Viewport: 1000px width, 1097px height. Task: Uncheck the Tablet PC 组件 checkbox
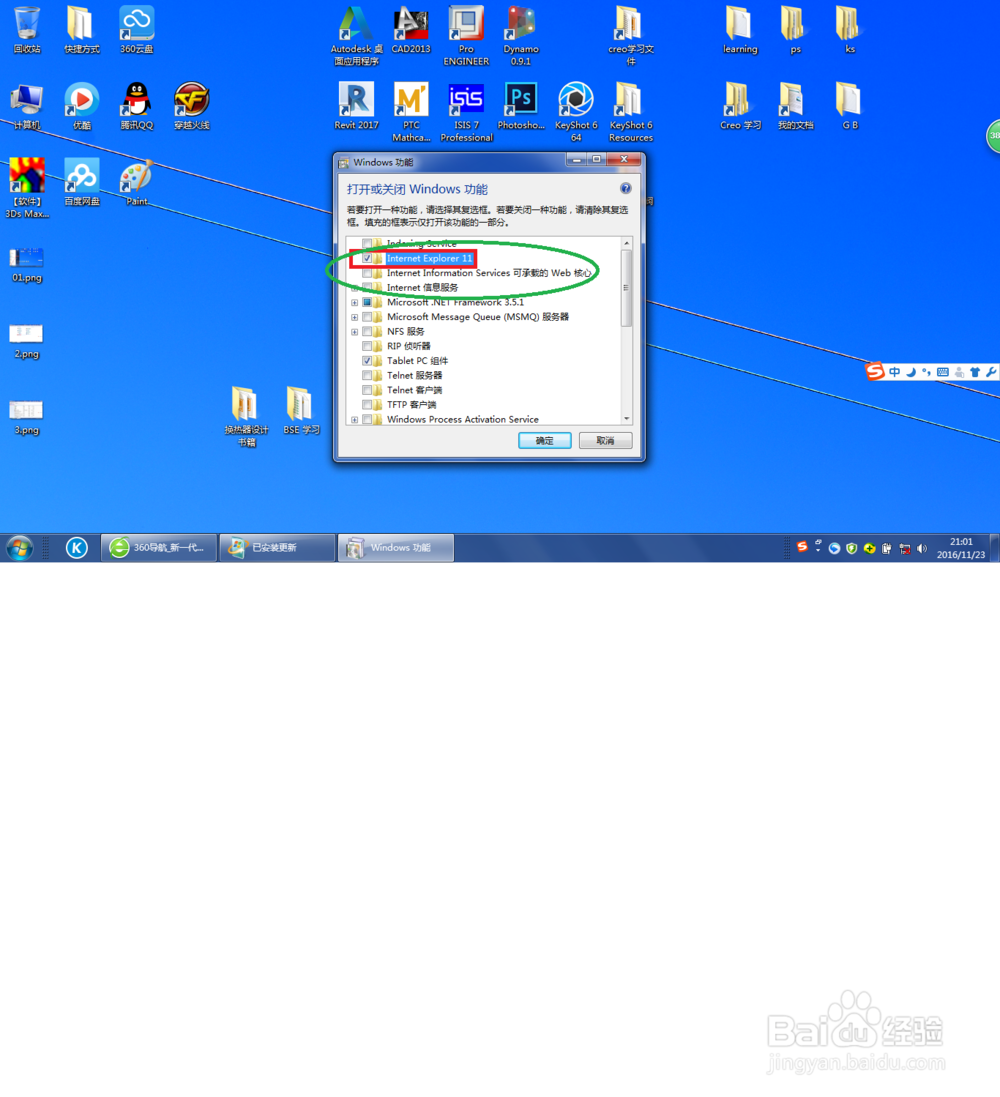pos(367,361)
